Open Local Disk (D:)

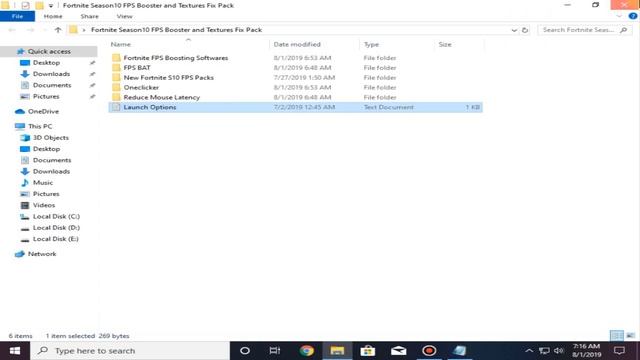point(56,228)
